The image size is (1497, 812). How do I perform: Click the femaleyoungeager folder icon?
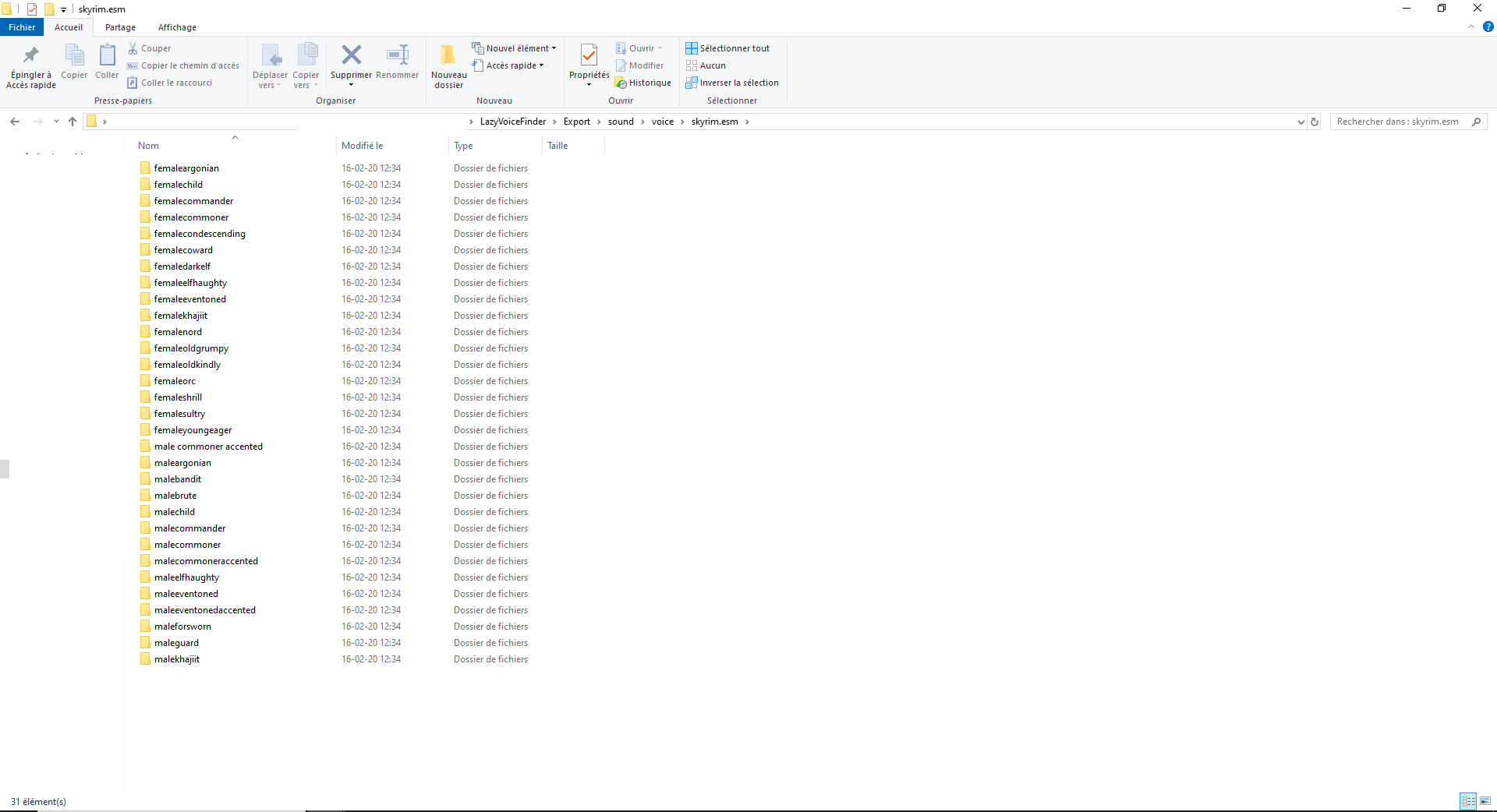point(145,430)
